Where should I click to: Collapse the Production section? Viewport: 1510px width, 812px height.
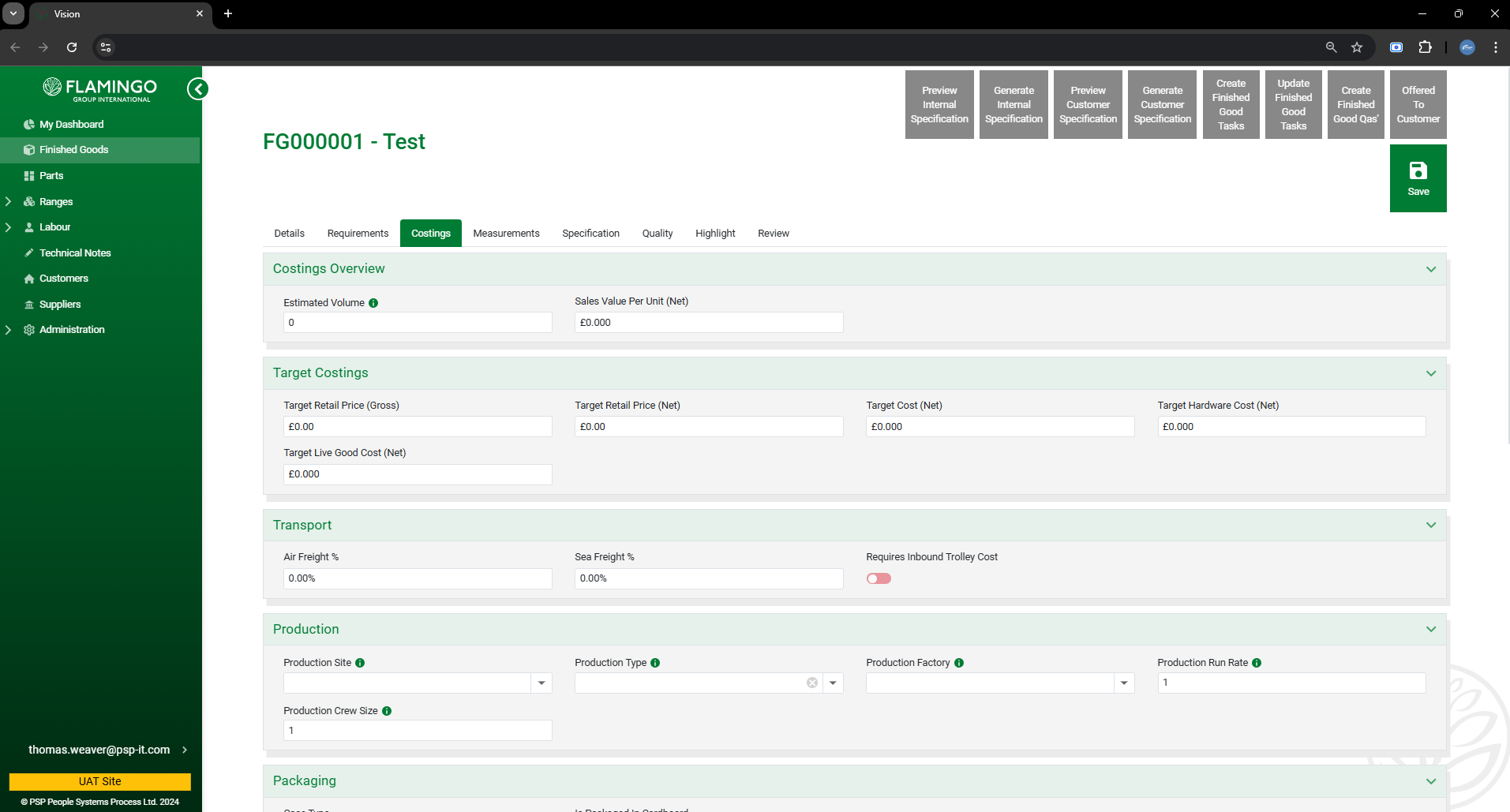1431,629
